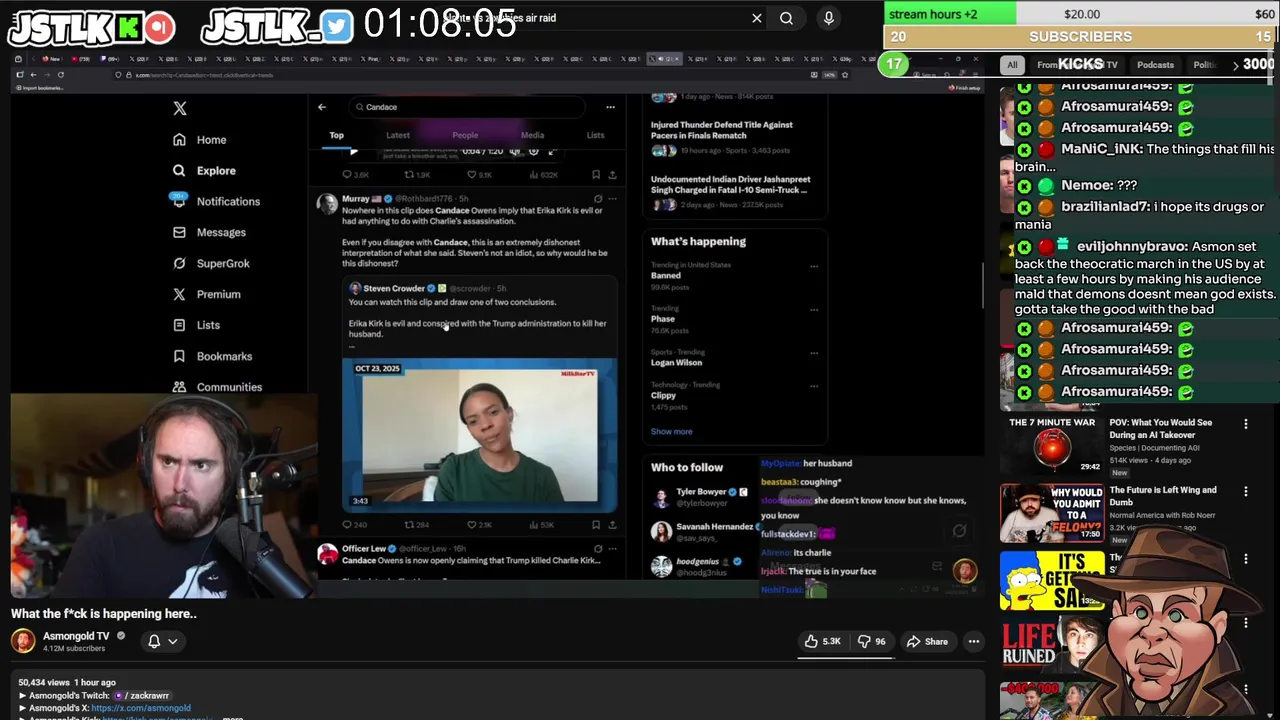Open the three-dot menu beside X search box
The width and height of the screenshot is (1280, 720).
610,107
